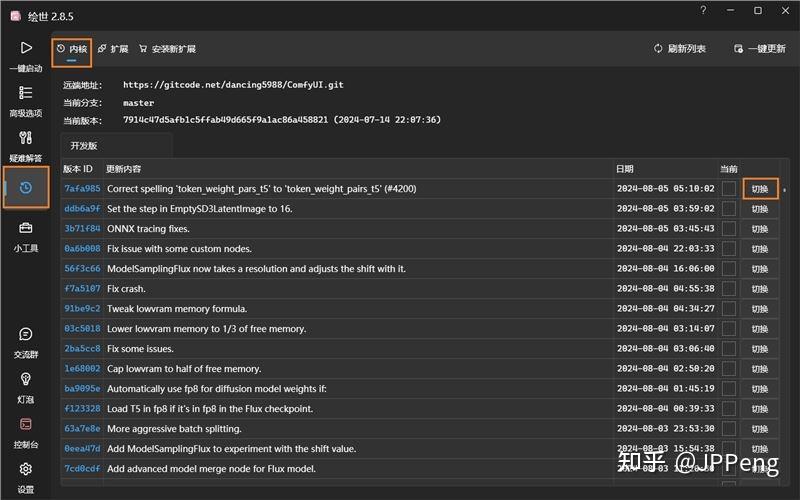Click 切换 for commit 7afa985
The width and height of the screenshot is (800, 500).
pos(760,188)
